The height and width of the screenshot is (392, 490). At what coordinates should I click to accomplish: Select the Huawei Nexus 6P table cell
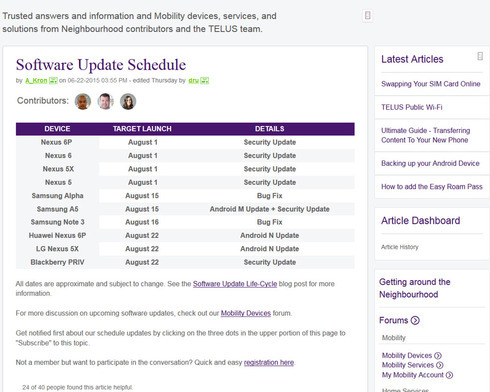pyautogui.click(x=57, y=235)
